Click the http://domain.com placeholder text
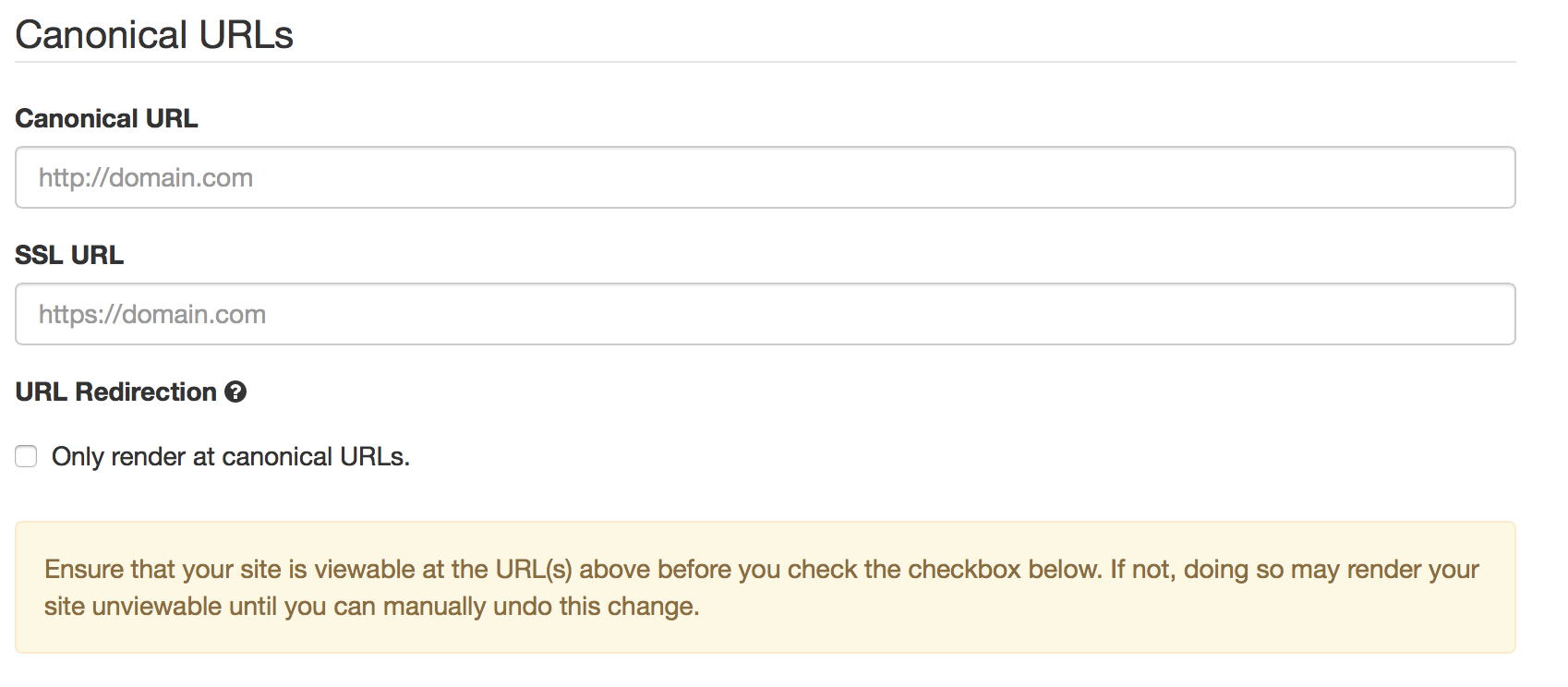1568x687 pixels. click(x=146, y=177)
